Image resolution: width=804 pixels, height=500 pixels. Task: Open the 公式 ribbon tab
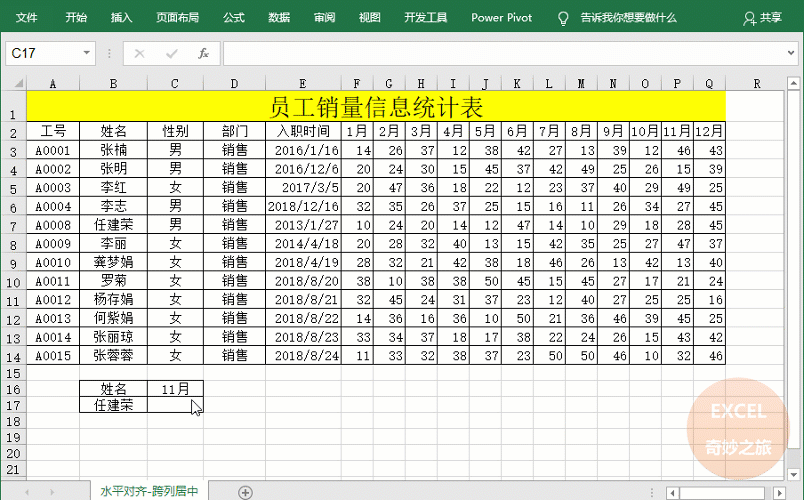tap(234, 17)
